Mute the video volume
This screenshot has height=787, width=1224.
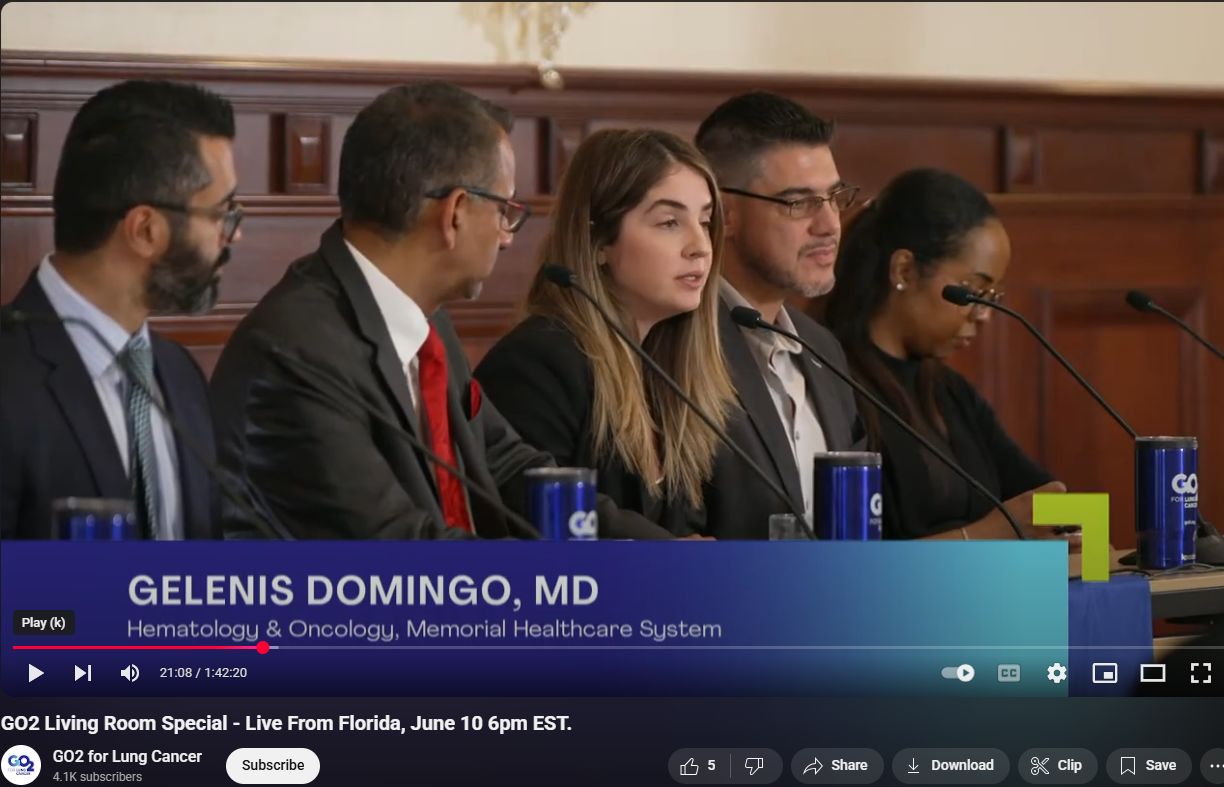click(130, 673)
